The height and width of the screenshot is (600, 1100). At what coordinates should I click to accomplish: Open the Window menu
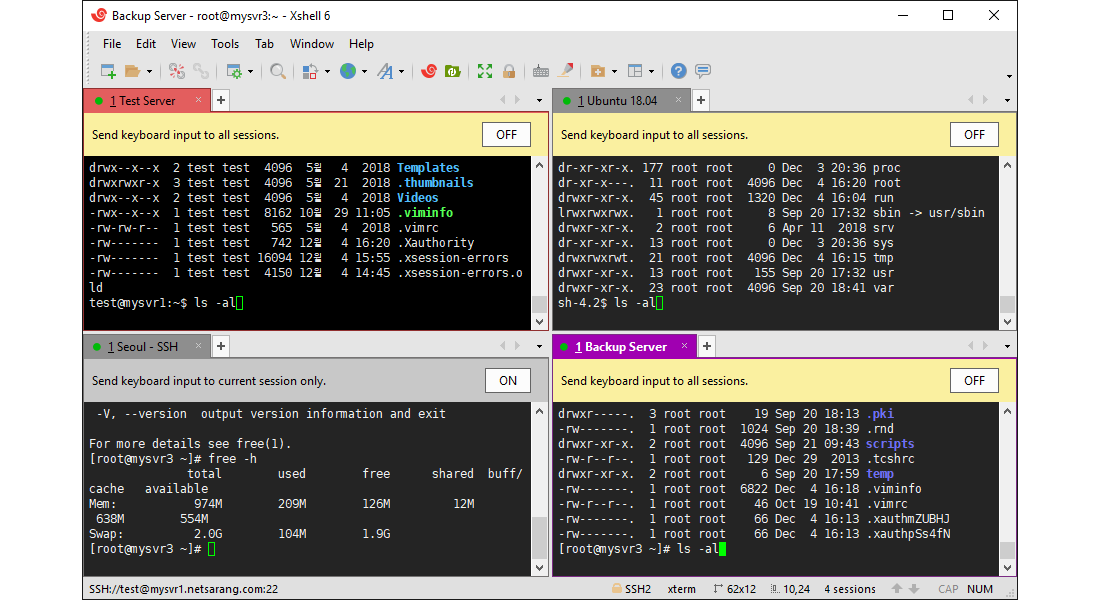click(x=311, y=44)
